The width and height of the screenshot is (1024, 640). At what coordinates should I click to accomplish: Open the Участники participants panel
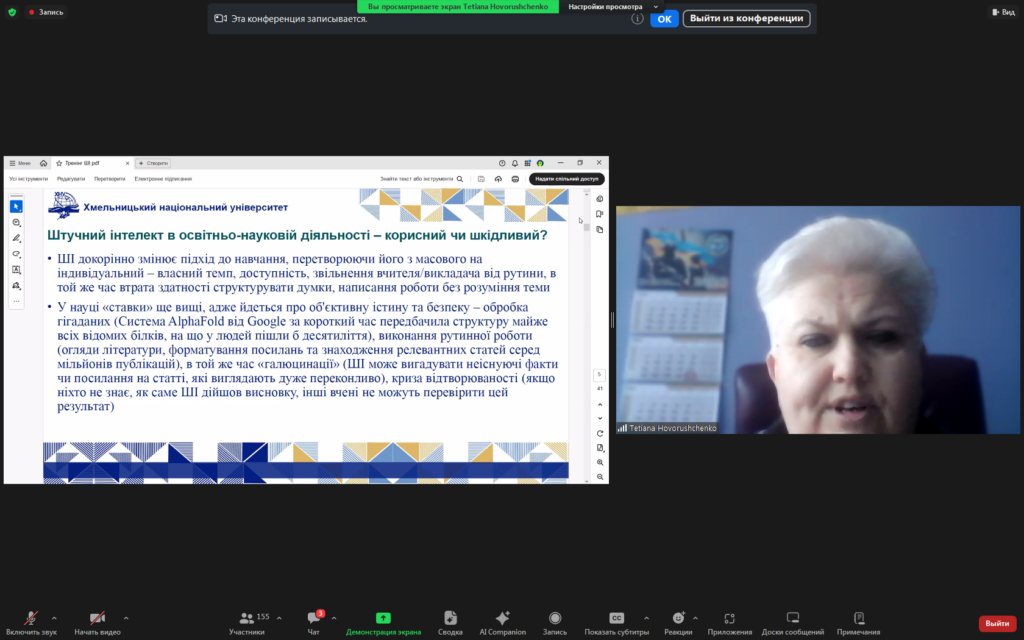(x=246, y=620)
